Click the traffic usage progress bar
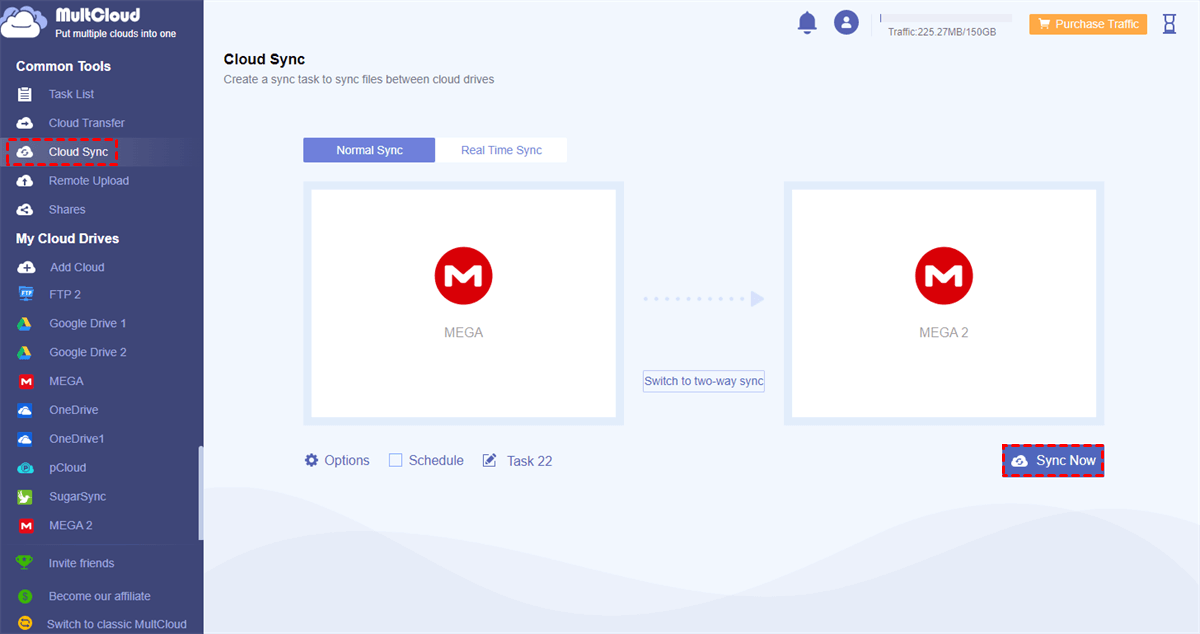Viewport: 1200px width, 634px height. tap(946, 18)
